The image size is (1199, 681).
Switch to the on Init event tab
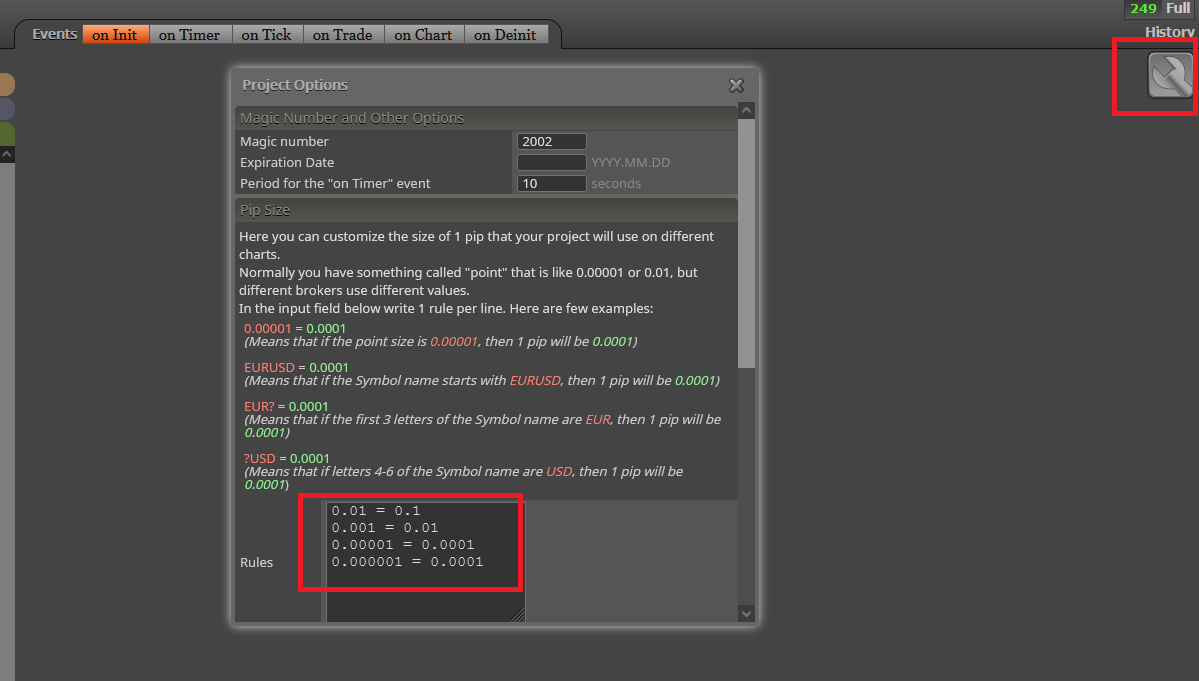click(115, 34)
